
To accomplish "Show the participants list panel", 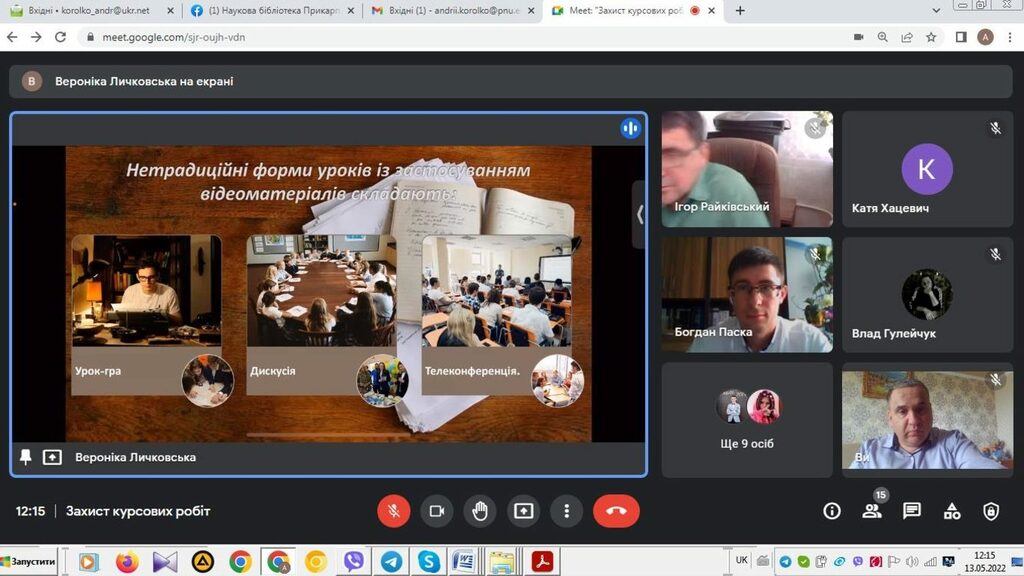I will 872,511.
